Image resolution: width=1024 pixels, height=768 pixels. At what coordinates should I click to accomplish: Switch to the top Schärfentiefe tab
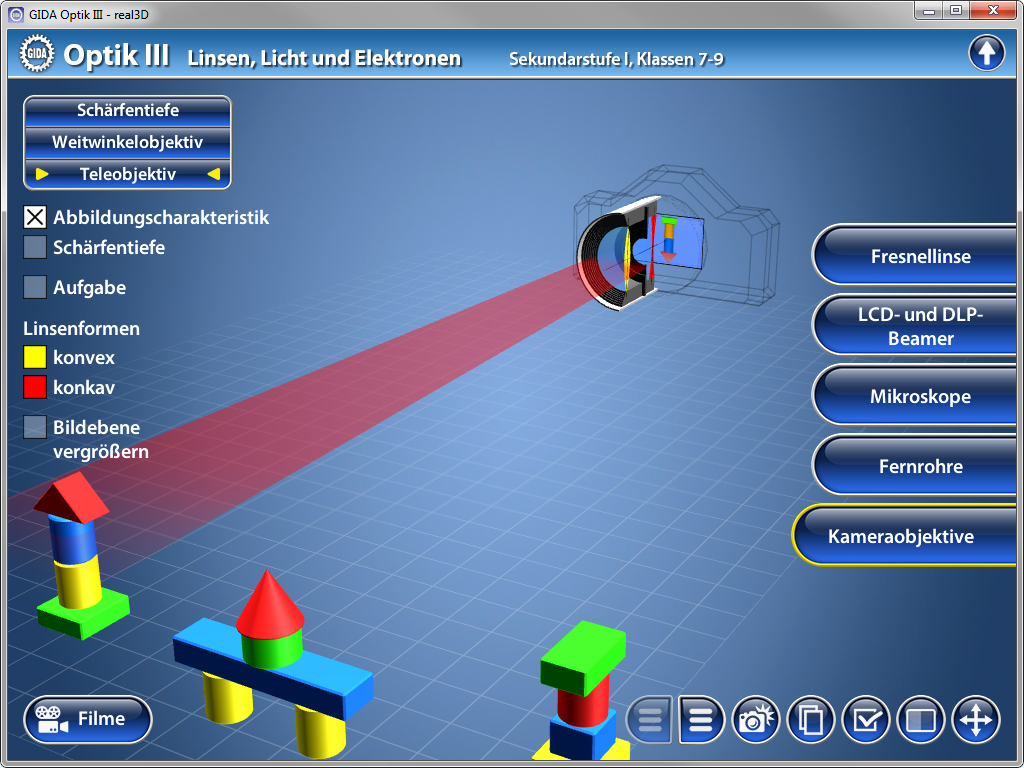click(127, 110)
